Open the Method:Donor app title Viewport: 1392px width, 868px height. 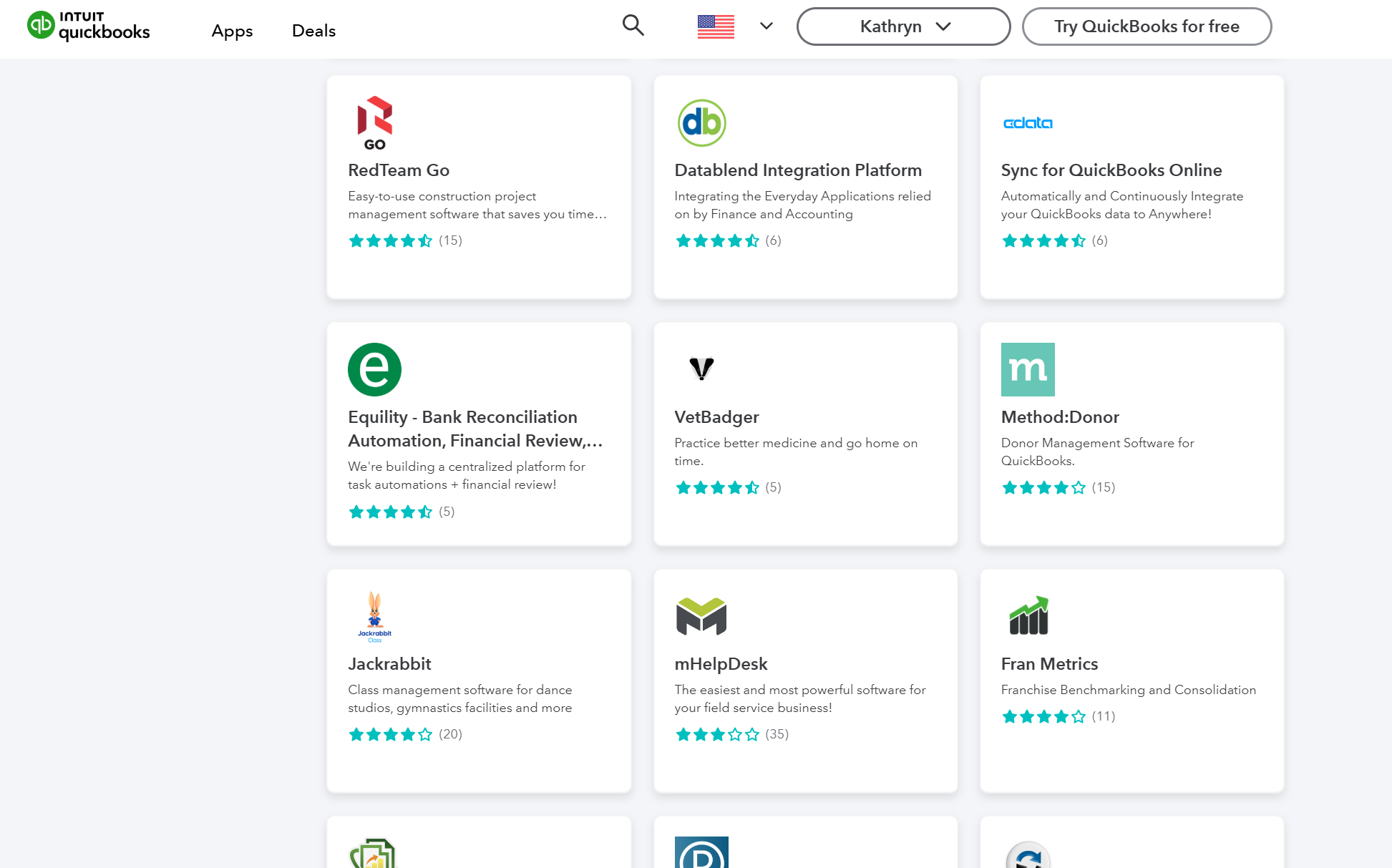[x=1060, y=417]
